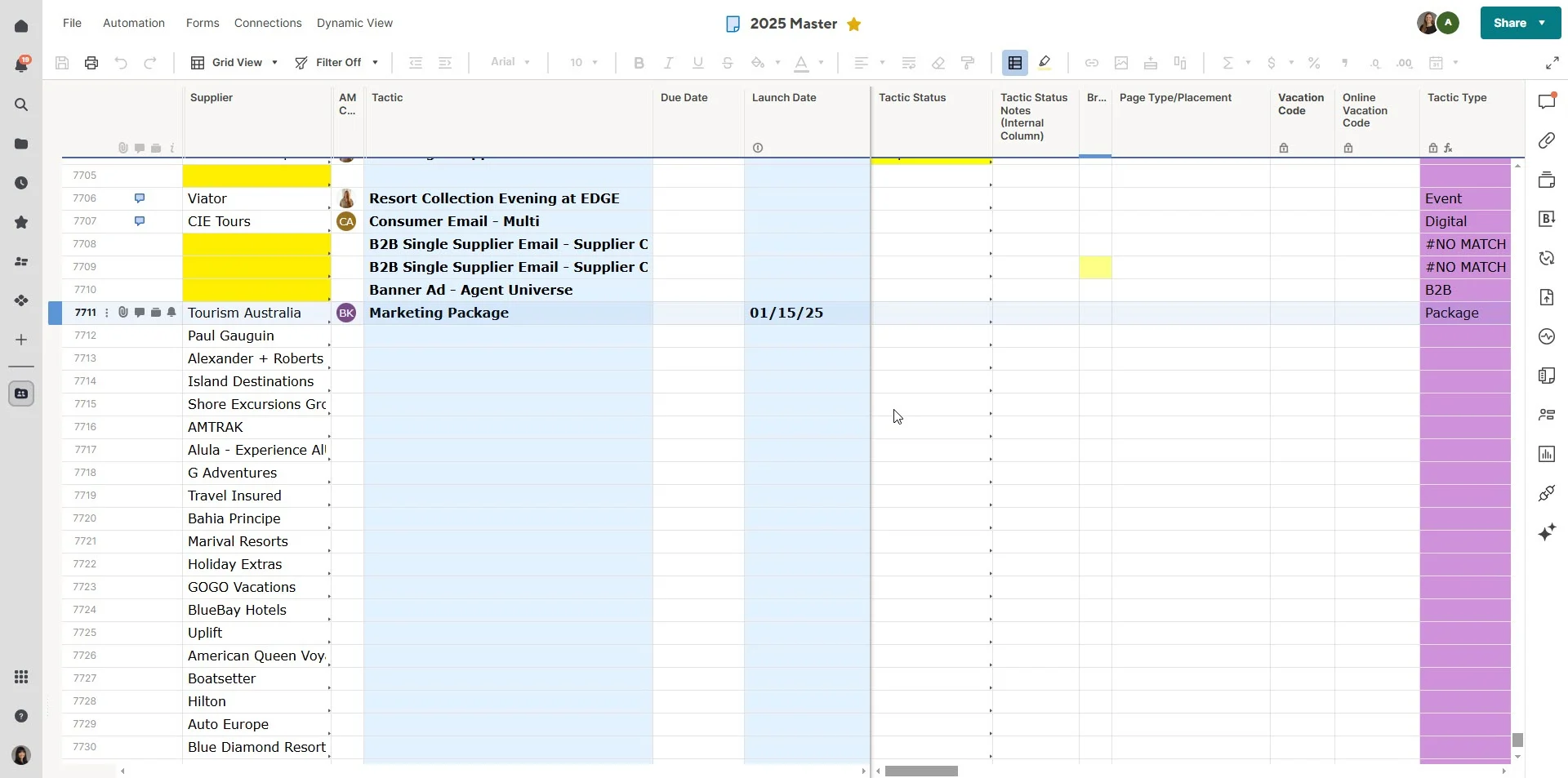Open the Grid View dropdown
1568x778 pixels.
234,63
